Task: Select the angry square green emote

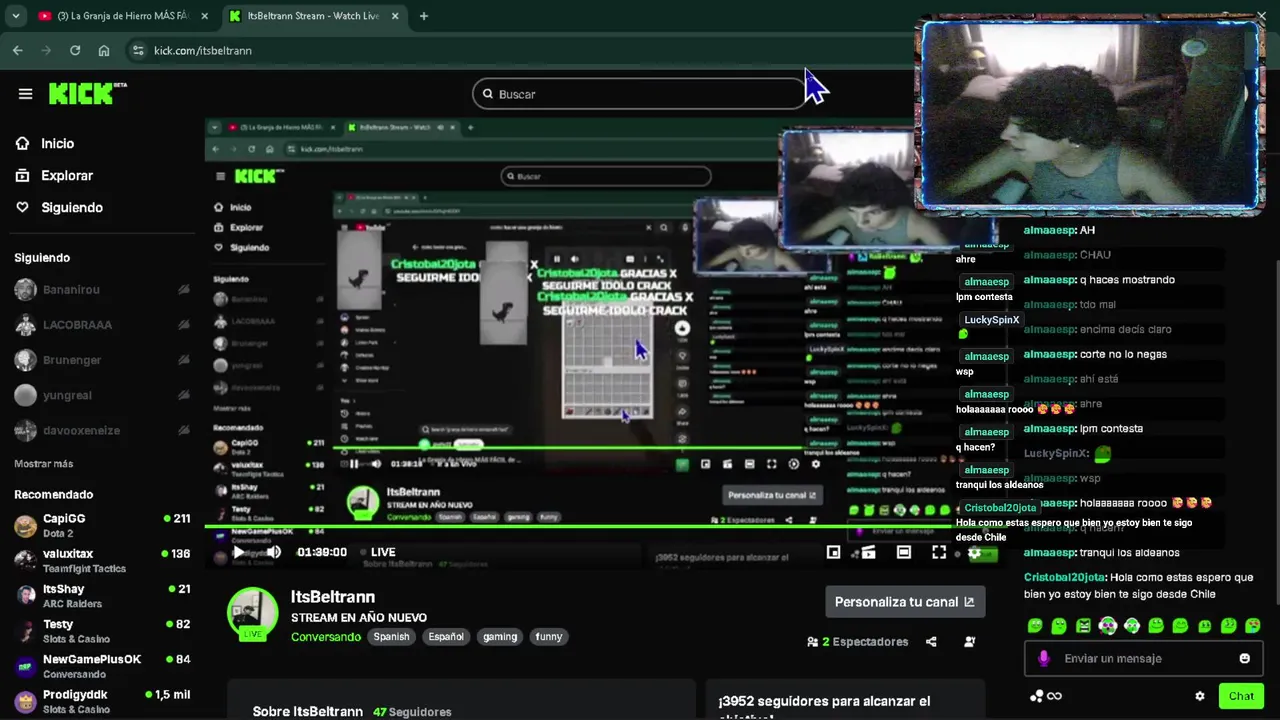Action: coord(1083,626)
